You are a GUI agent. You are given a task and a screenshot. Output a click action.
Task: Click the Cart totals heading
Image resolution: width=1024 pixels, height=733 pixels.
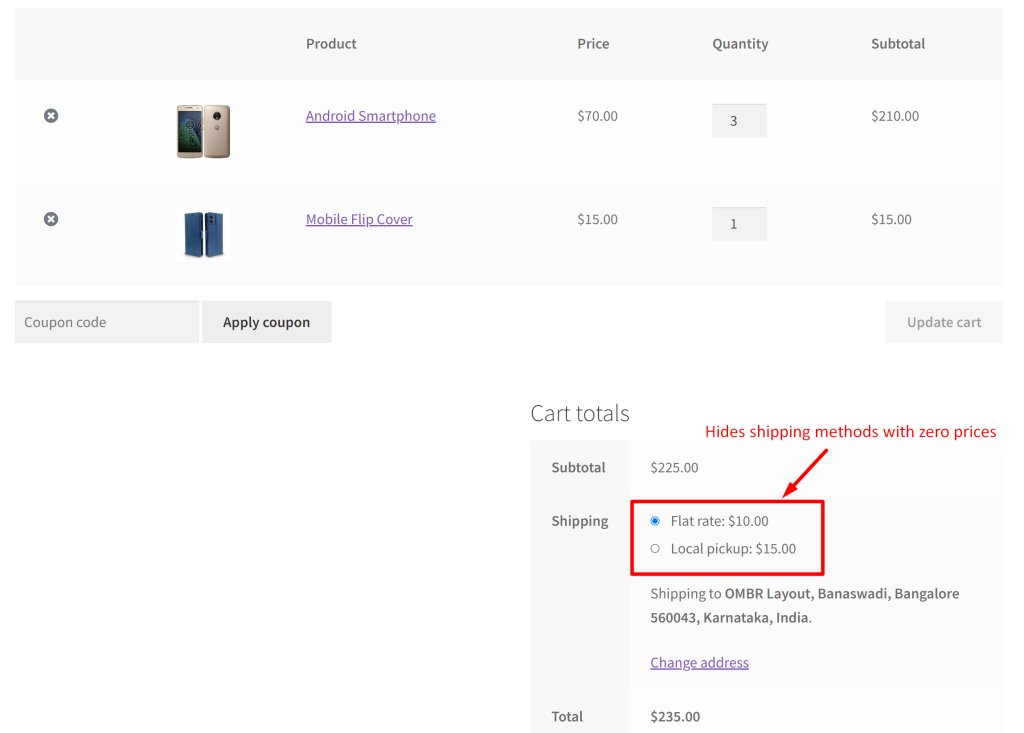[580, 413]
